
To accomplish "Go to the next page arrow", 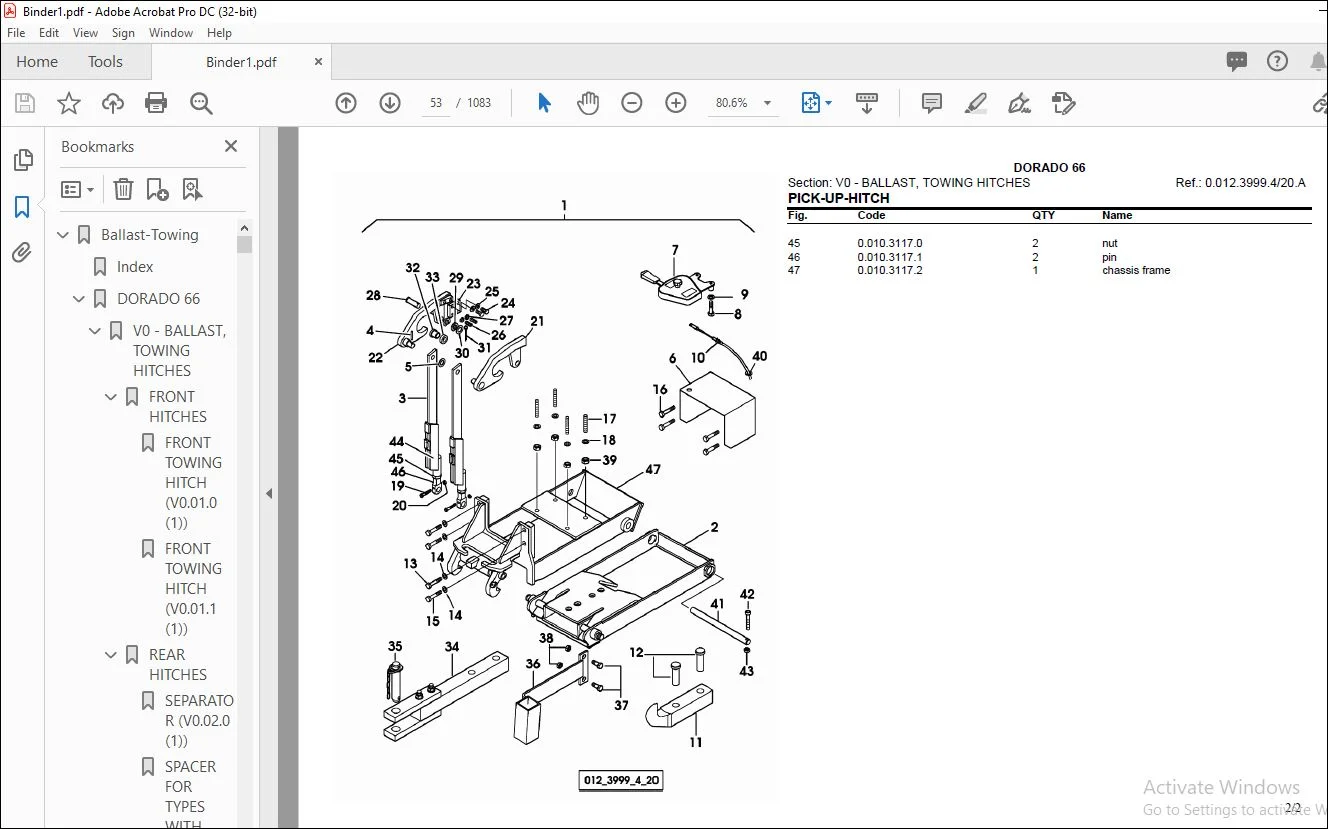I will tap(390, 103).
